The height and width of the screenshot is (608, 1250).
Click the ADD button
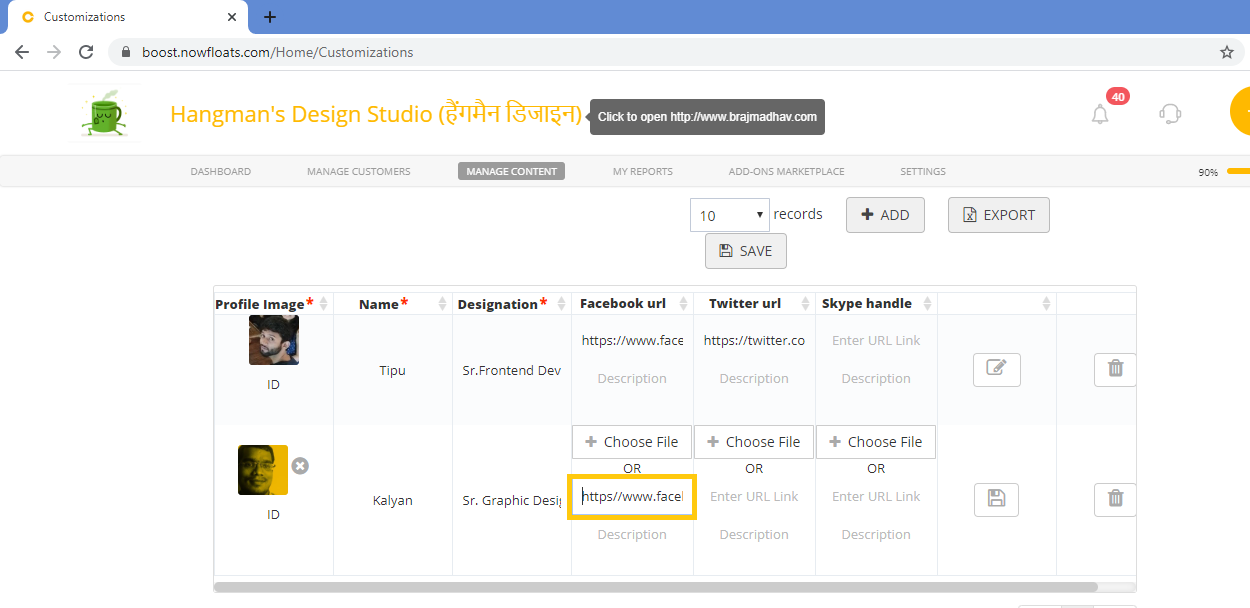[885, 215]
